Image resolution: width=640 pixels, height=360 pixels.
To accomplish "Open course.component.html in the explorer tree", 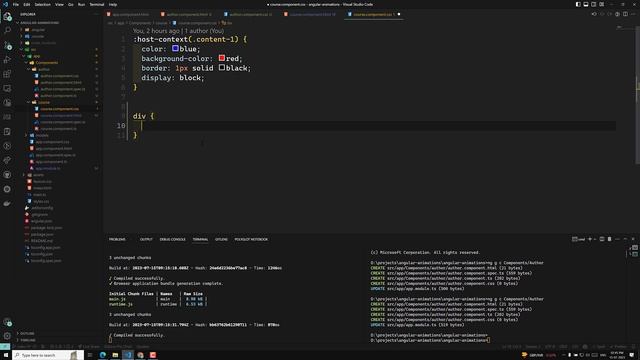I will [x=60, y=116].
